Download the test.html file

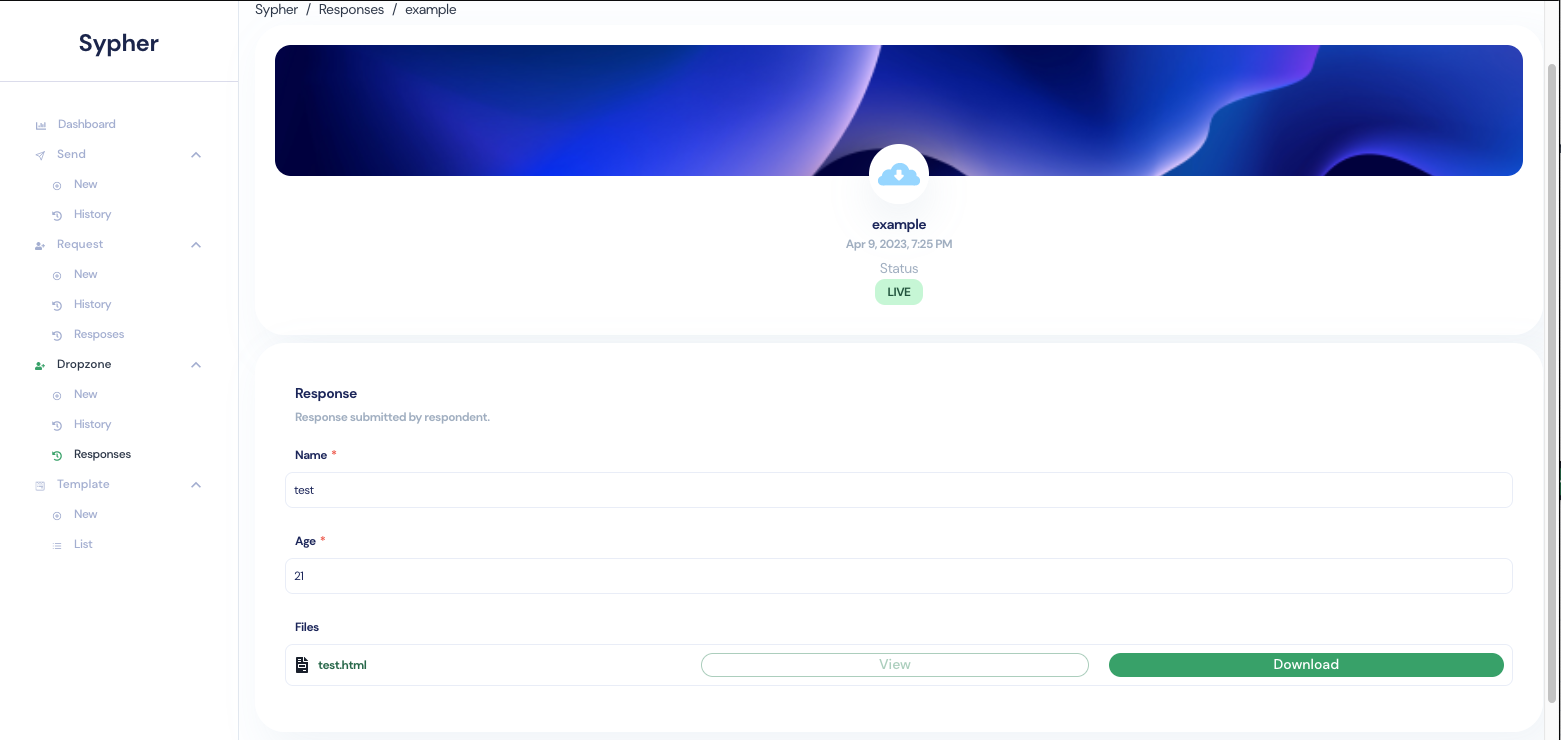(x=1306, y=665)
